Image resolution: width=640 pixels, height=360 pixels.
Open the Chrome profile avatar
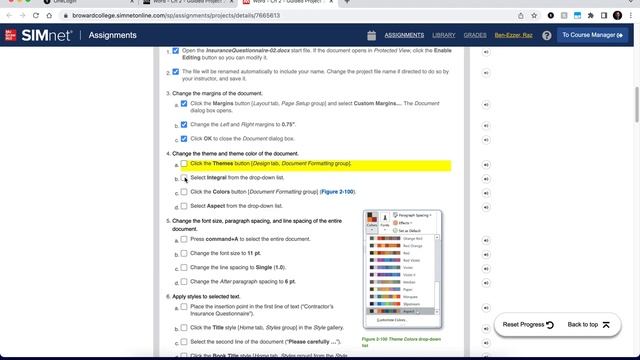pyautogui.click(x=618, y=16)
